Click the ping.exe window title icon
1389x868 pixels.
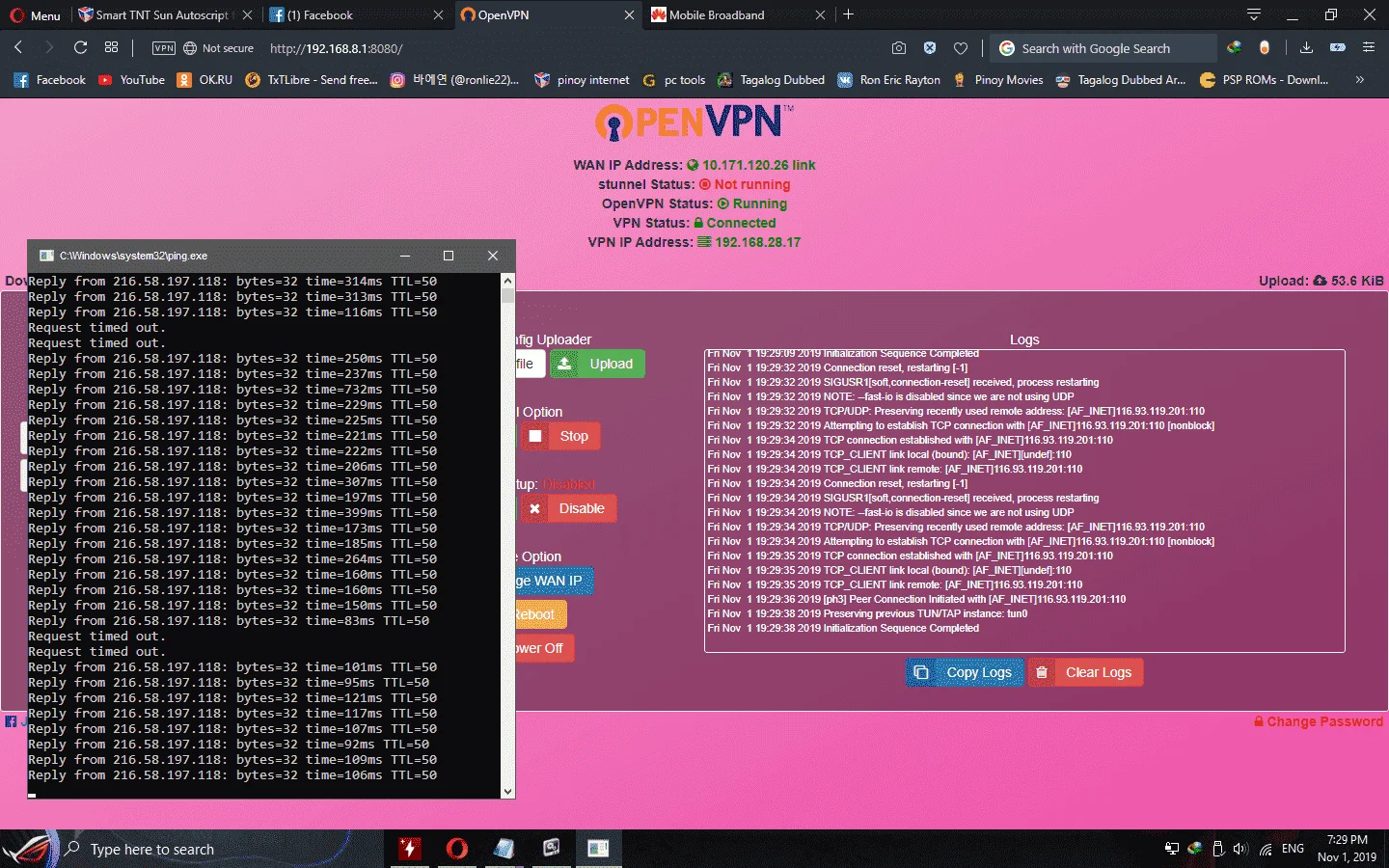click(46, 256)
